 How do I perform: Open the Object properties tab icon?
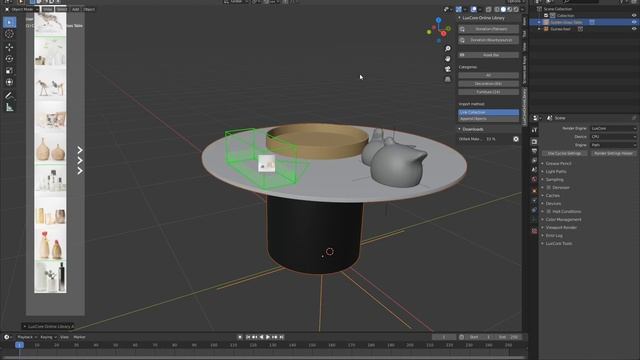(x=534, y=191)
